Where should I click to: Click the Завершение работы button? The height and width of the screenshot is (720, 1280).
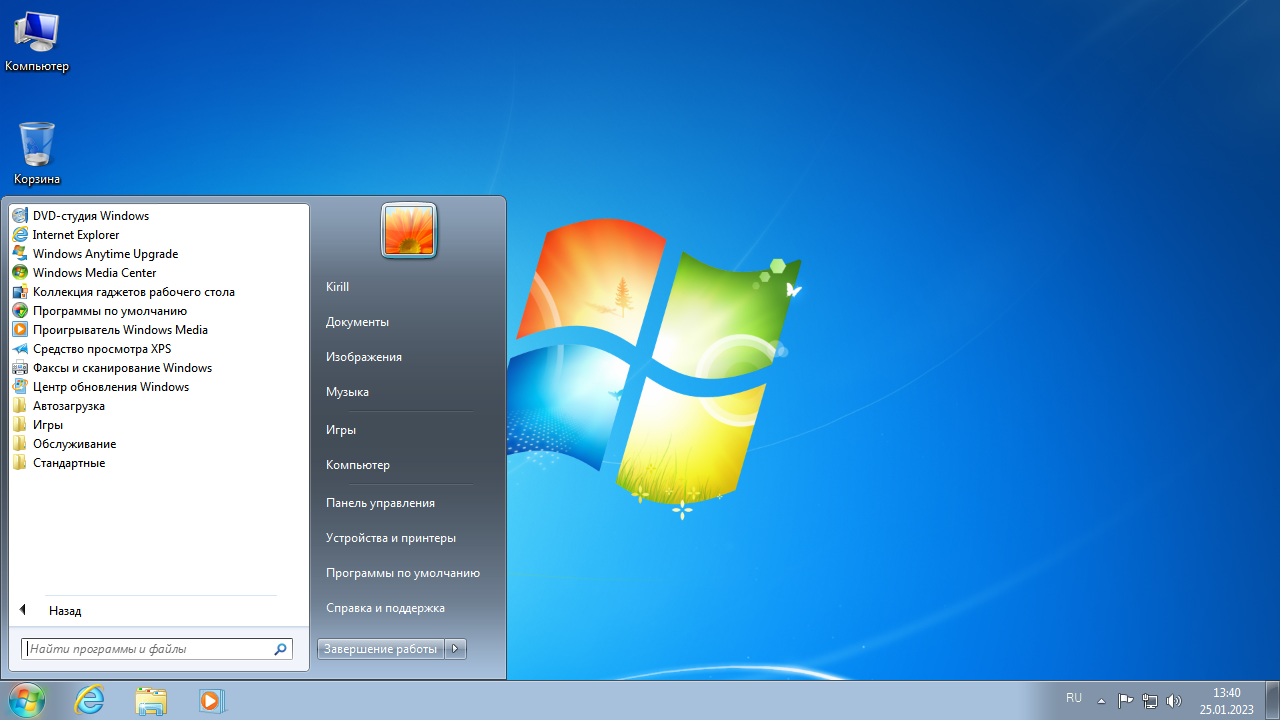[x=381, y=649]
